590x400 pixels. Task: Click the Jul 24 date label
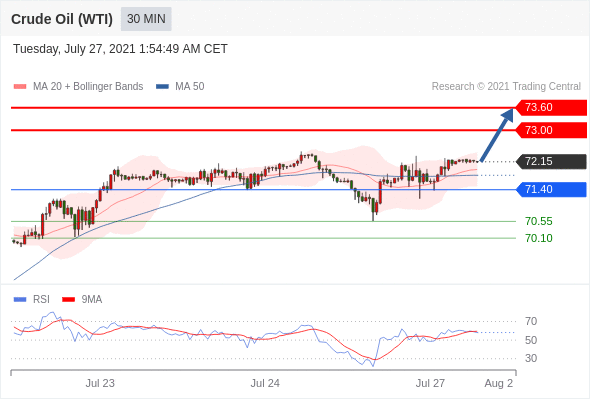[x=265, y=383]
